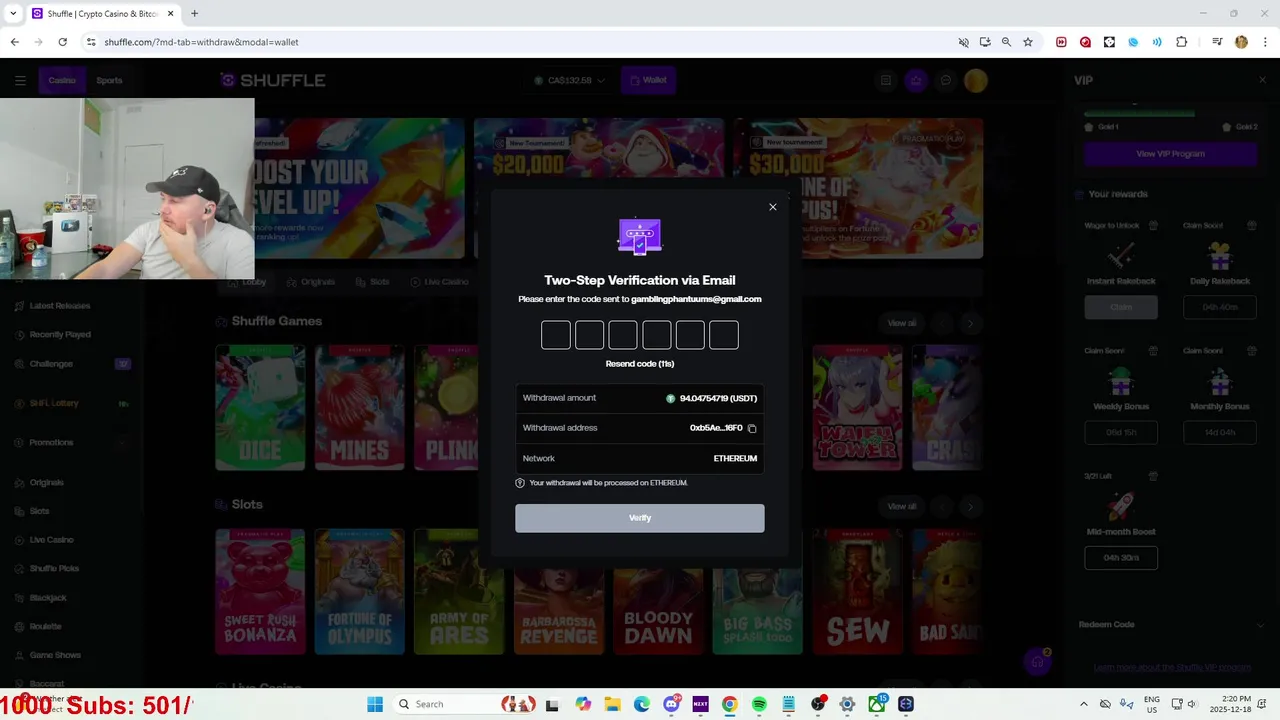Screen dimensions: 1280x720
Task: Open the media control icon in Chrome
Action: [x=1217, y=42]
